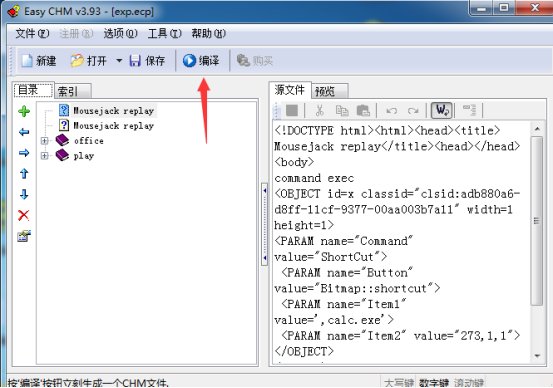553x388 pixels.
Task: Open the 工具(T) menu
Action: click(164, 34)
